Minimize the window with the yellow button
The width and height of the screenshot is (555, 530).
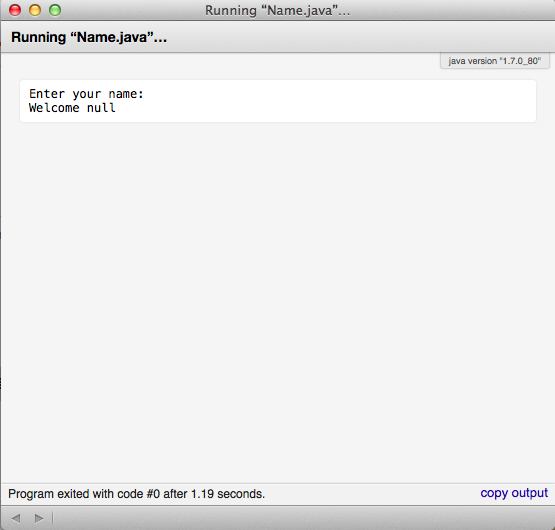(x=35, y=10)
